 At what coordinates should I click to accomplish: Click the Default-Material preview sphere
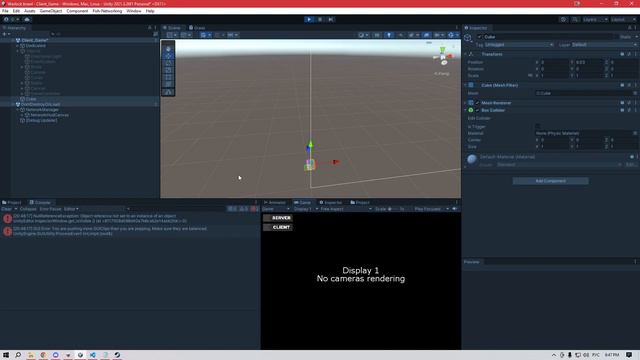point(472,159)
